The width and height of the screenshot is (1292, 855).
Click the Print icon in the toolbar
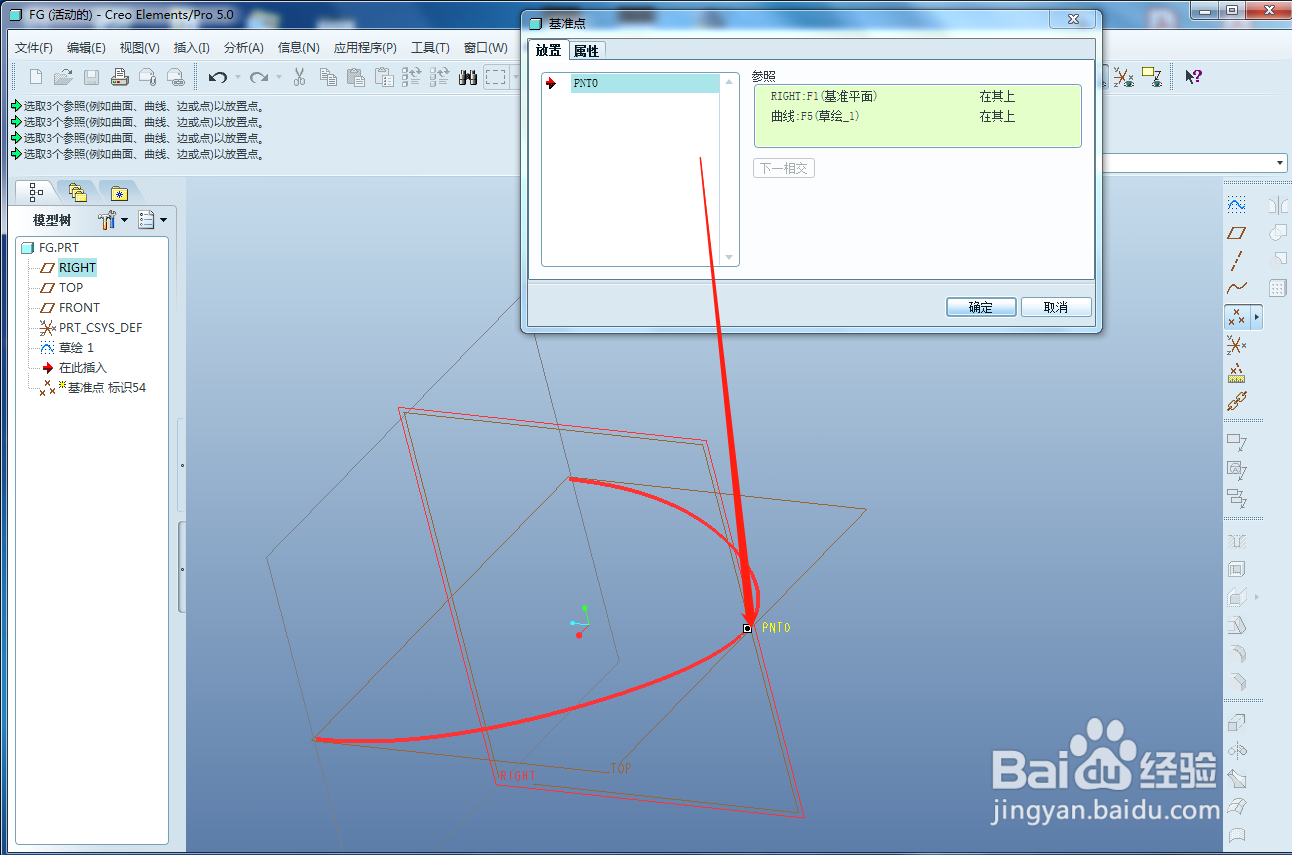pos(119,77)
